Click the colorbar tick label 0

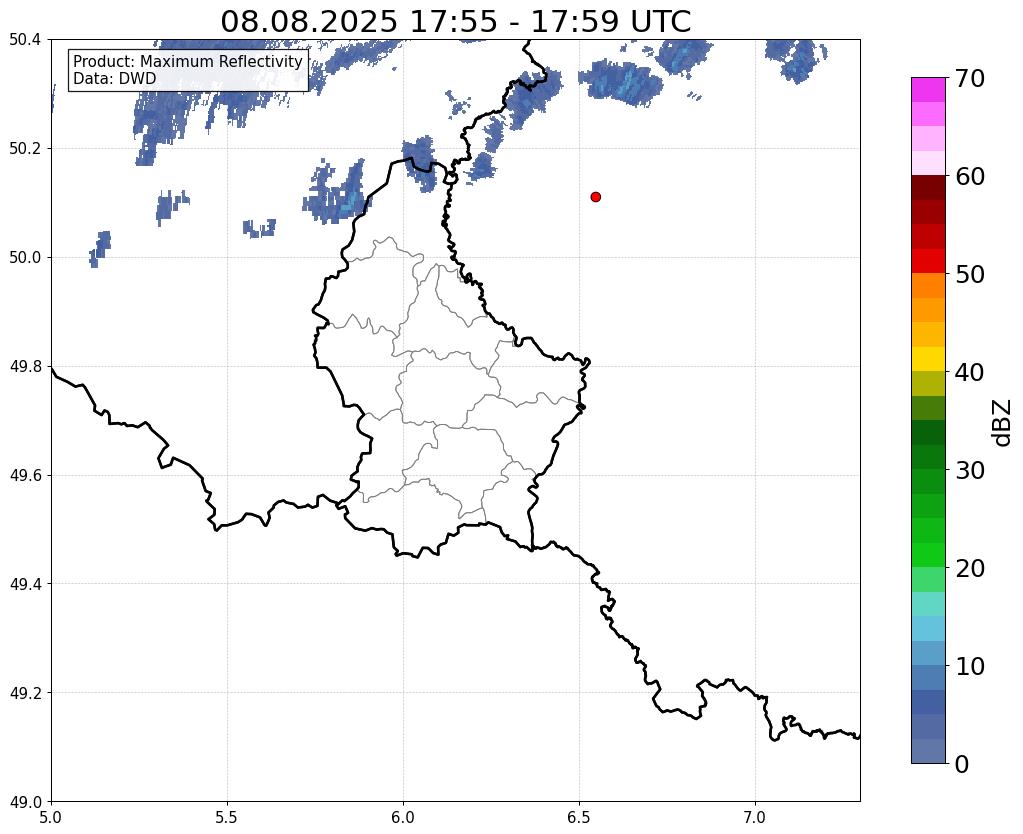coord(962,764)
